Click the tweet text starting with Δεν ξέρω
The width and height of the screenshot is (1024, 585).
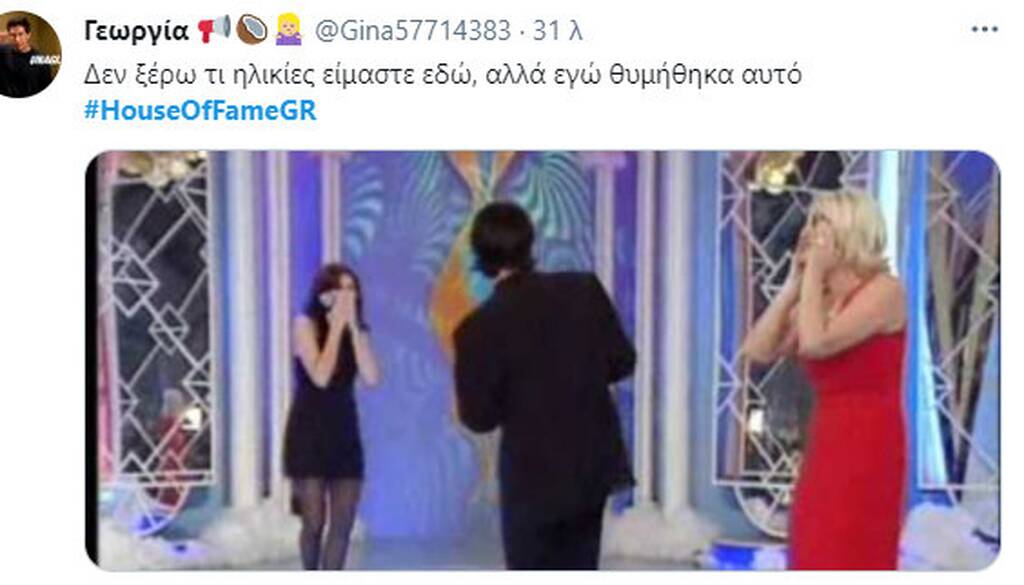(442, 74)
